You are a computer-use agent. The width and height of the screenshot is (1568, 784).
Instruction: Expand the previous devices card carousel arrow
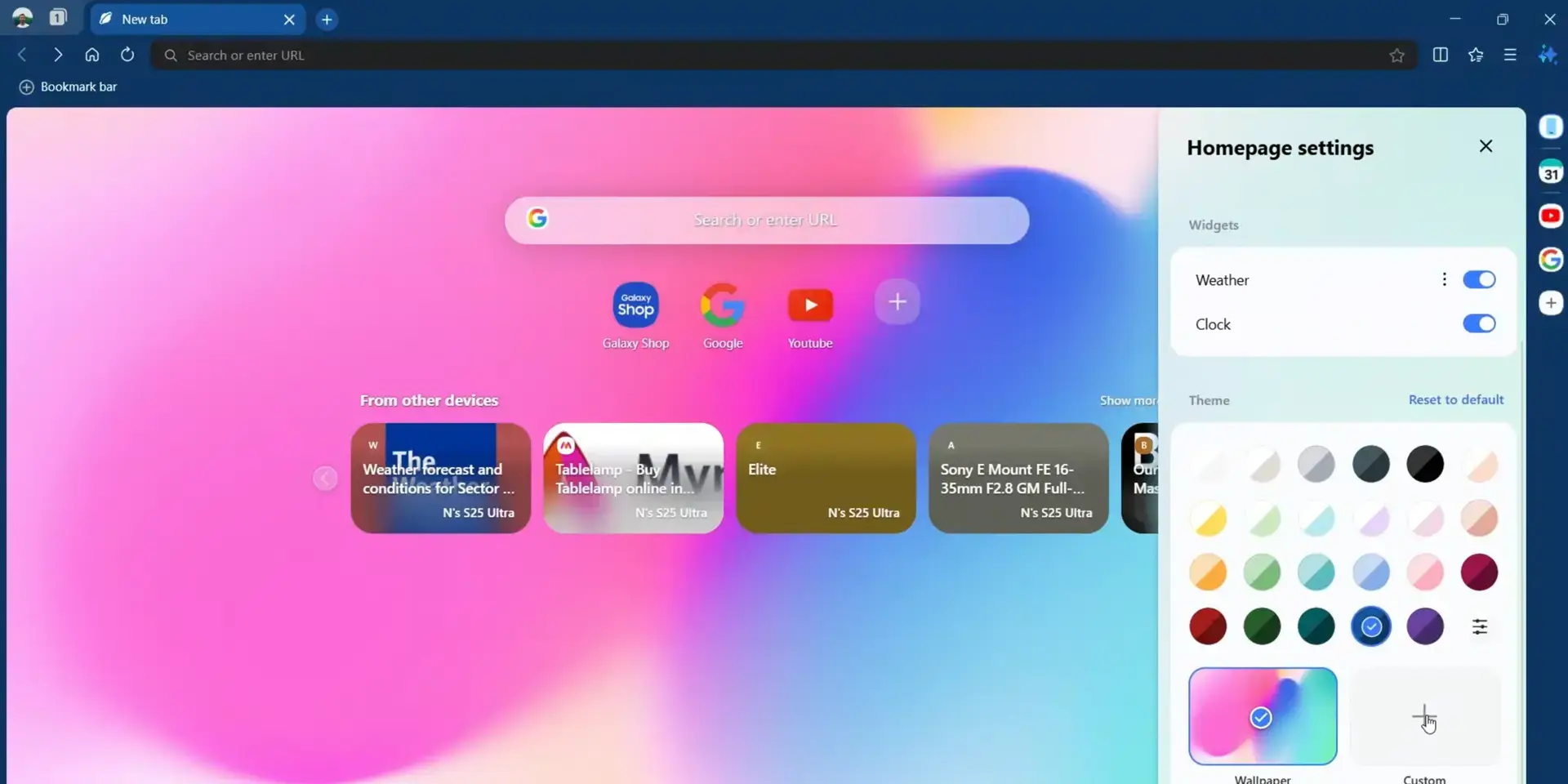tap(324, 478)
